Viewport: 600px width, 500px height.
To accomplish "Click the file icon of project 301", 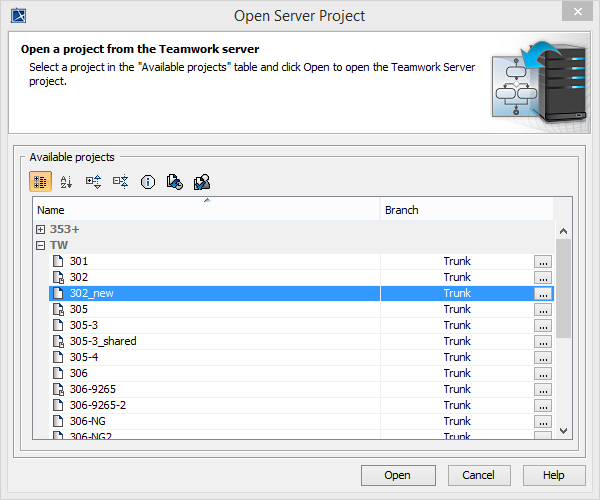I will (58, 261).
